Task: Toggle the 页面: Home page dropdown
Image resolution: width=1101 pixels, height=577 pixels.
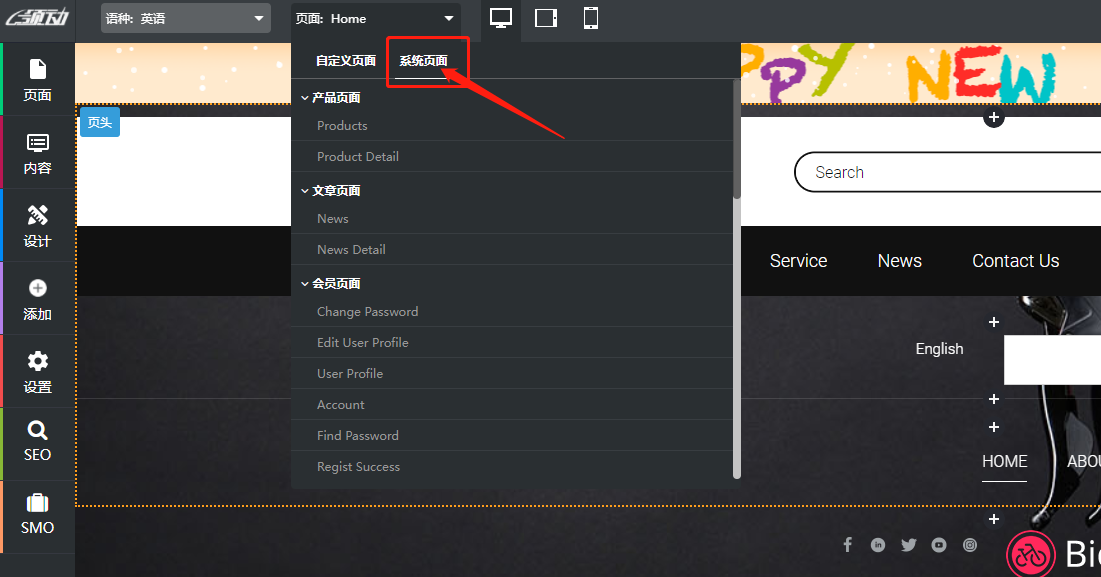Action: [x=376, y=18]
